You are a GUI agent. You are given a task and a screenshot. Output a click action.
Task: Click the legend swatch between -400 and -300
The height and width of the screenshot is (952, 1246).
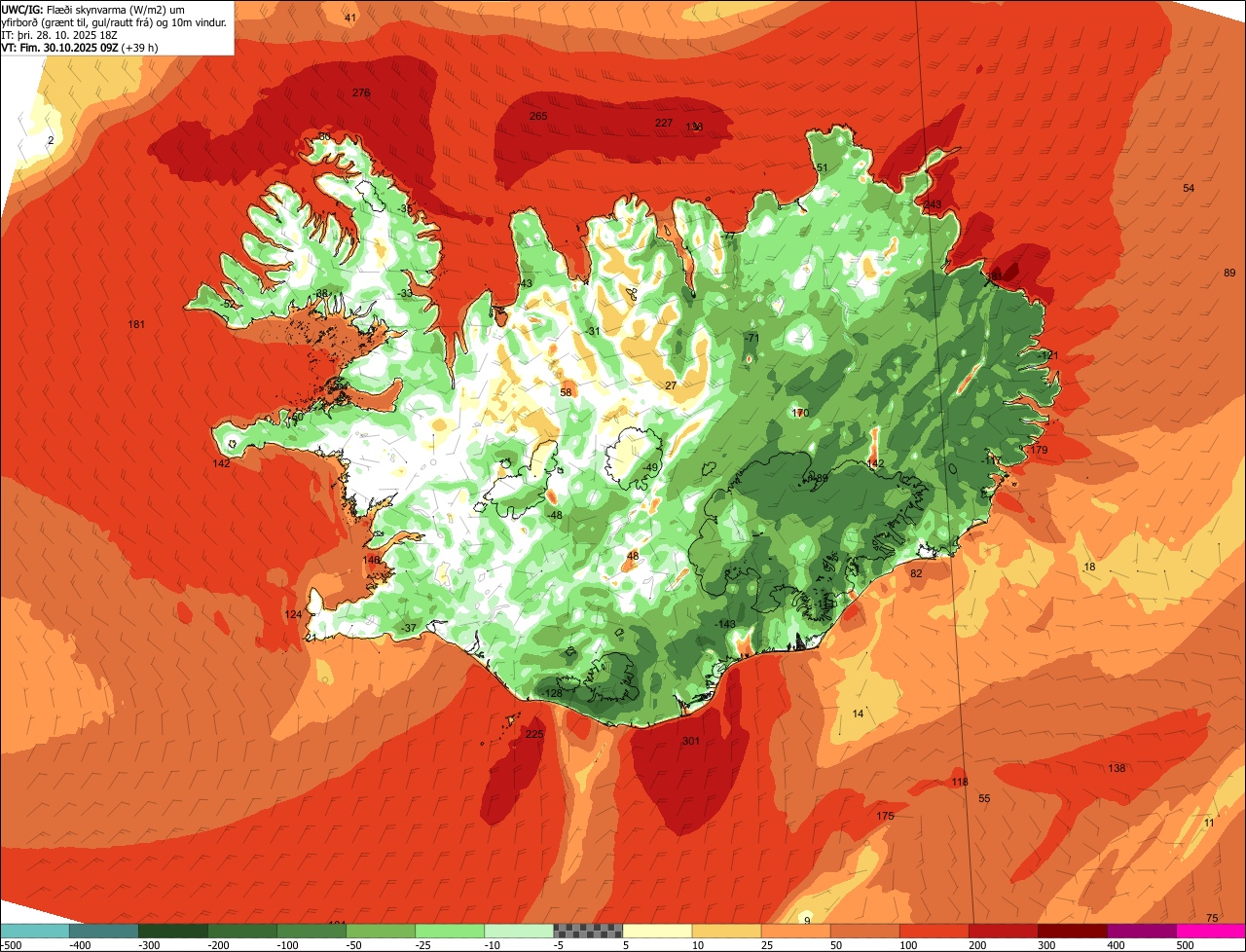point(104,931)
